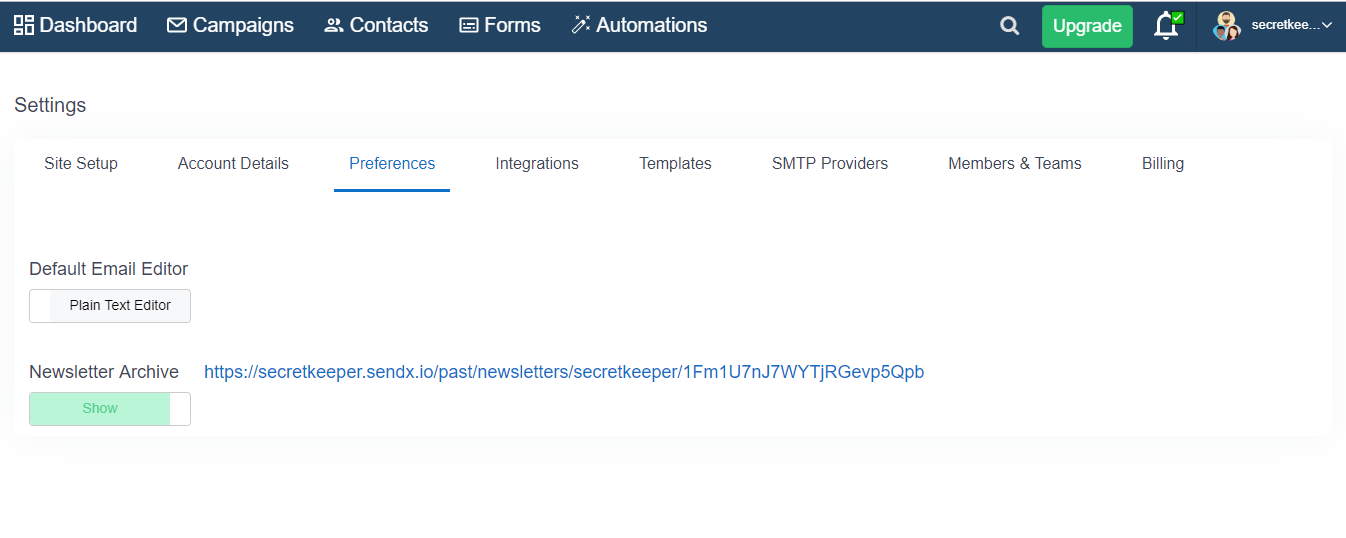Image resolution: width=1346 pixels, height=538 pixels.
Task: Go to the Integrations tab
Action: point(537,163)
